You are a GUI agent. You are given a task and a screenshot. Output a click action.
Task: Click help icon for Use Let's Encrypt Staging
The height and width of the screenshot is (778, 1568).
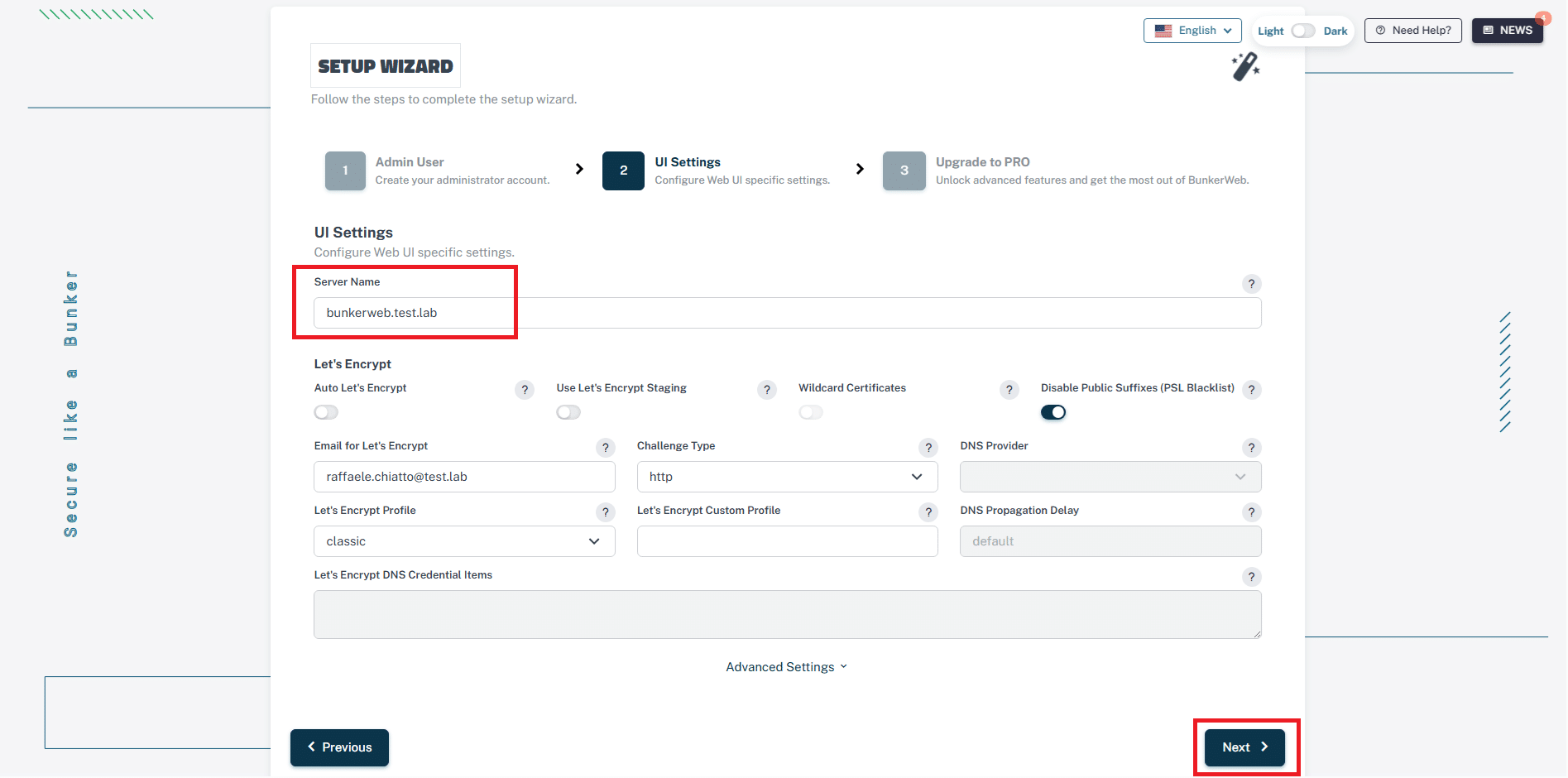pyautogui.click(x=766, y=390)
